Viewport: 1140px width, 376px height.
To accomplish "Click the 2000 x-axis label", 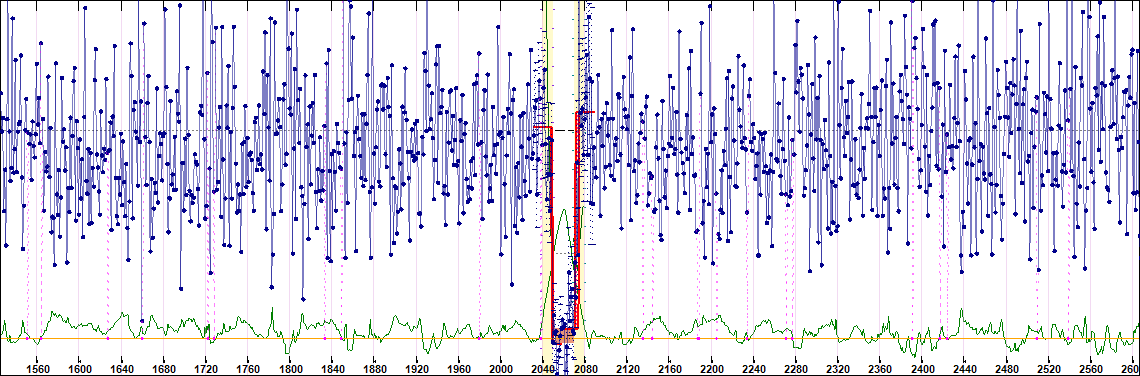I will [x=501, y=368].
